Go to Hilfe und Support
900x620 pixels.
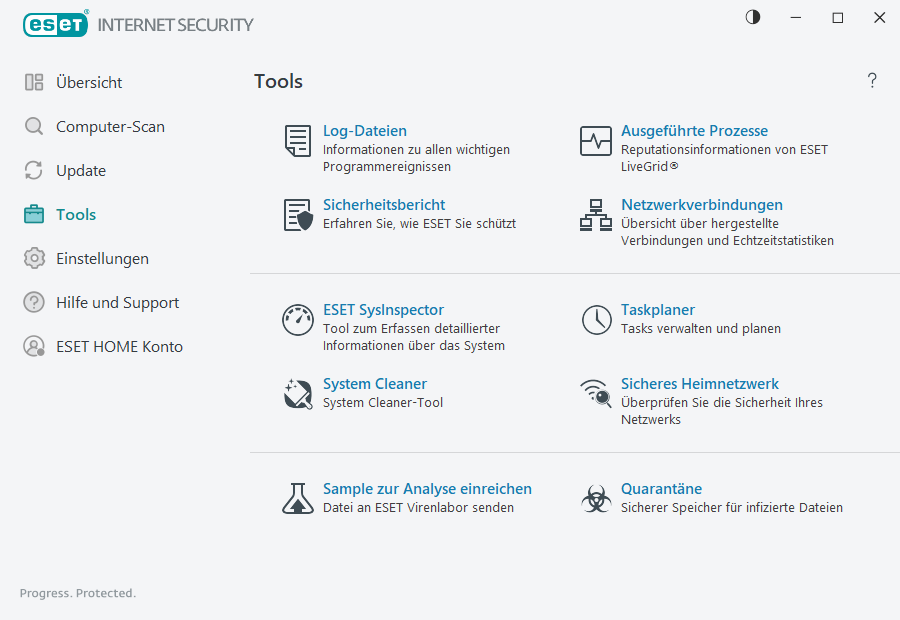117,302
